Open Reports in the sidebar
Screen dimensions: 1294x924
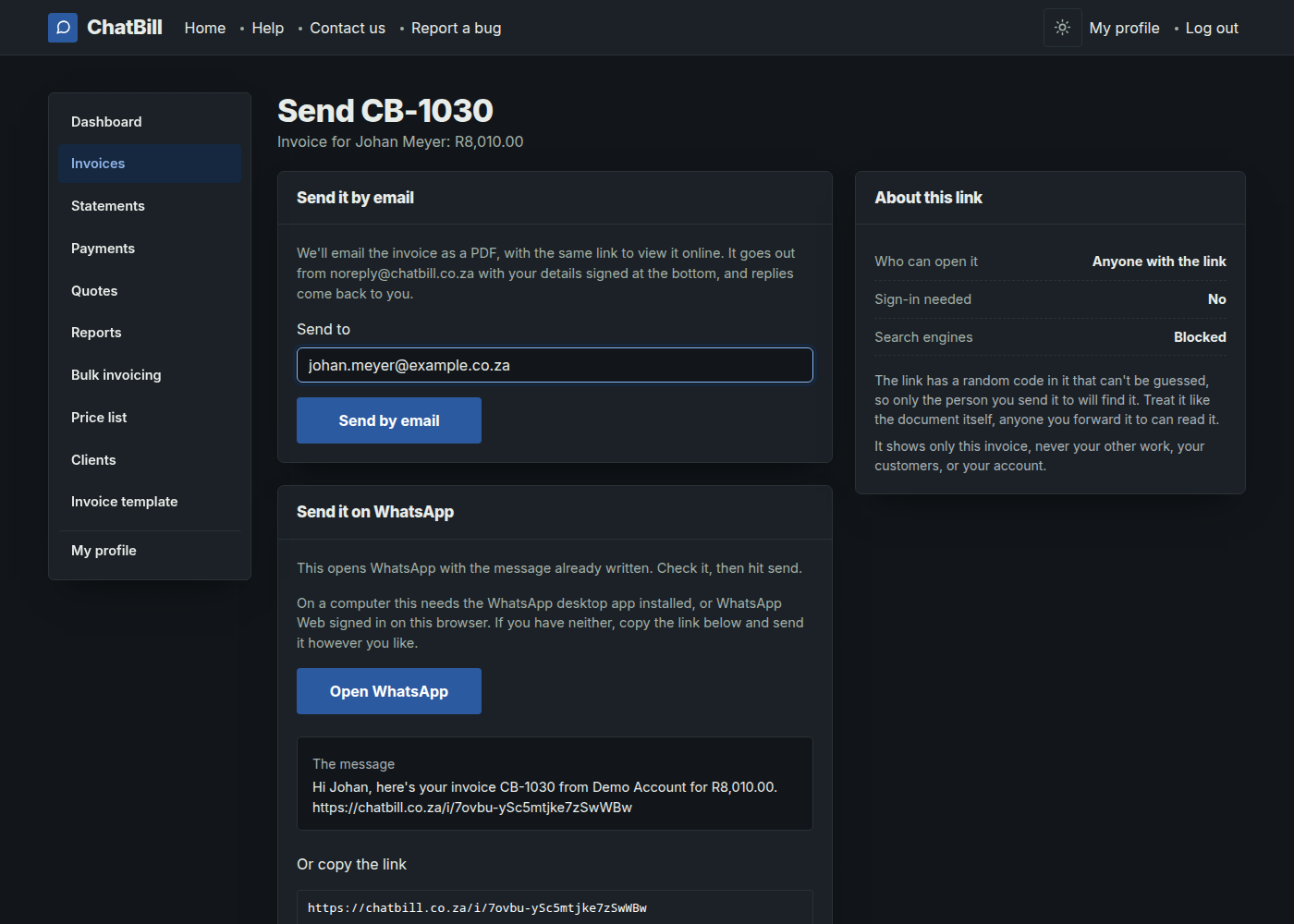point(150,333)
